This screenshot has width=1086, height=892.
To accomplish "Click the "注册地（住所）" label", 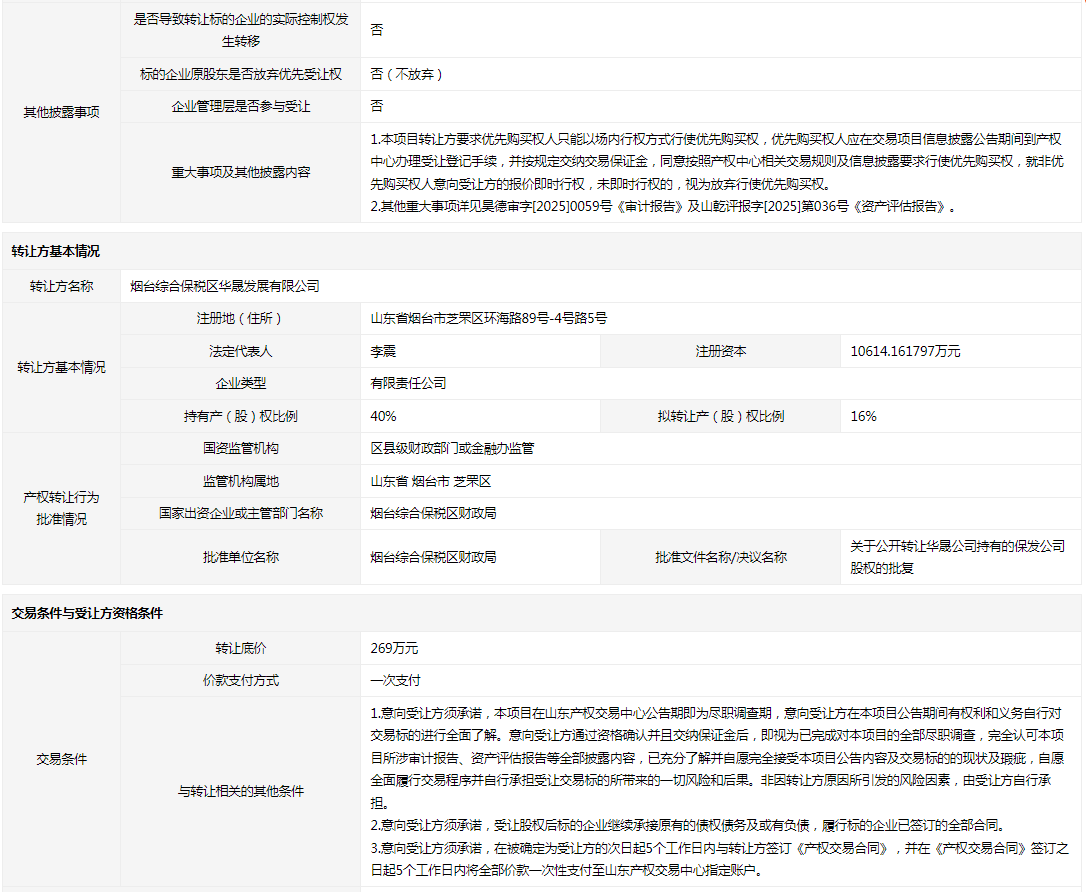I will 240,318.
